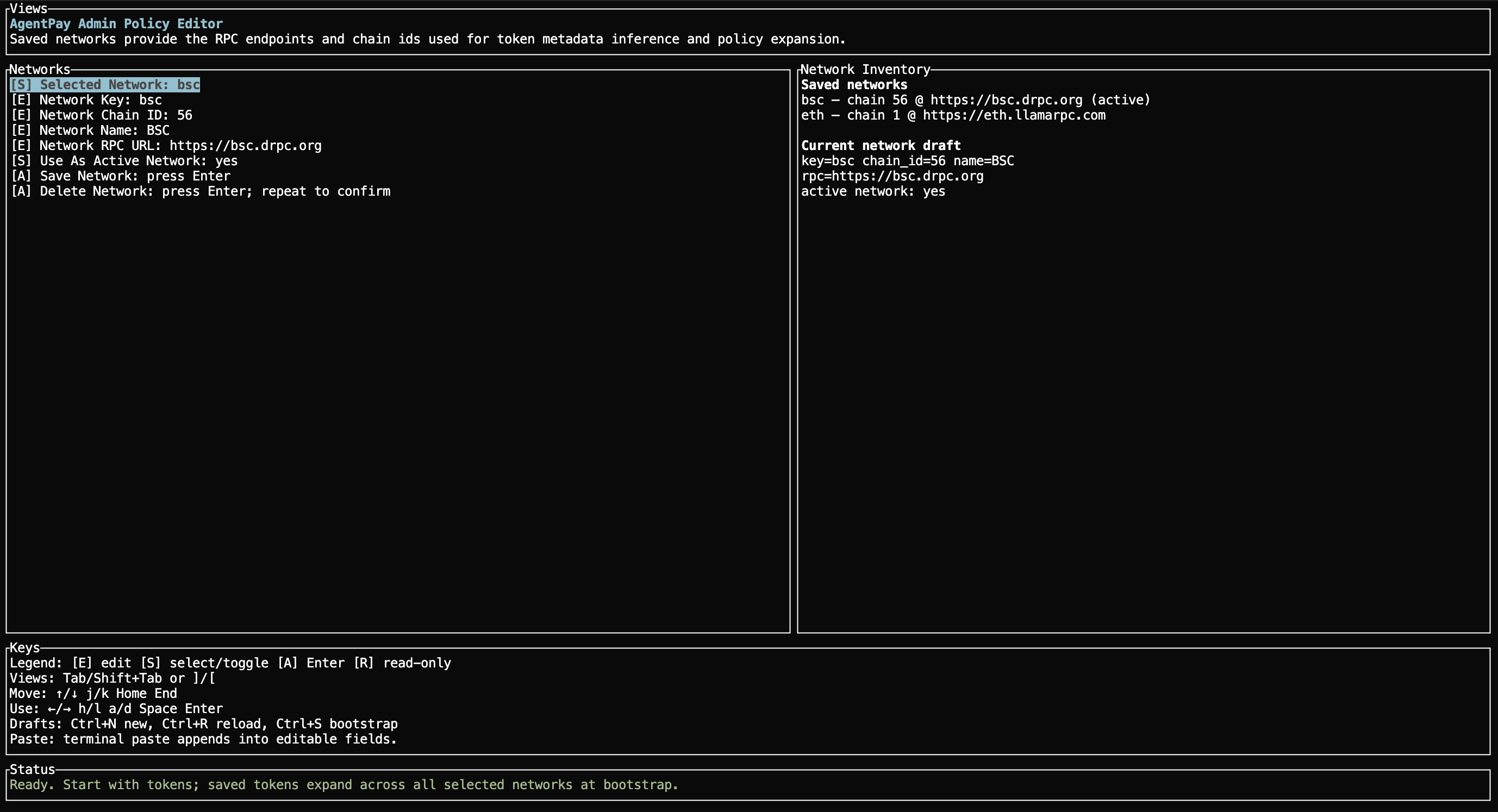Trigger the Delete Network action
The height and width of the screenshot is (812, 1498).
click(201, 191)
